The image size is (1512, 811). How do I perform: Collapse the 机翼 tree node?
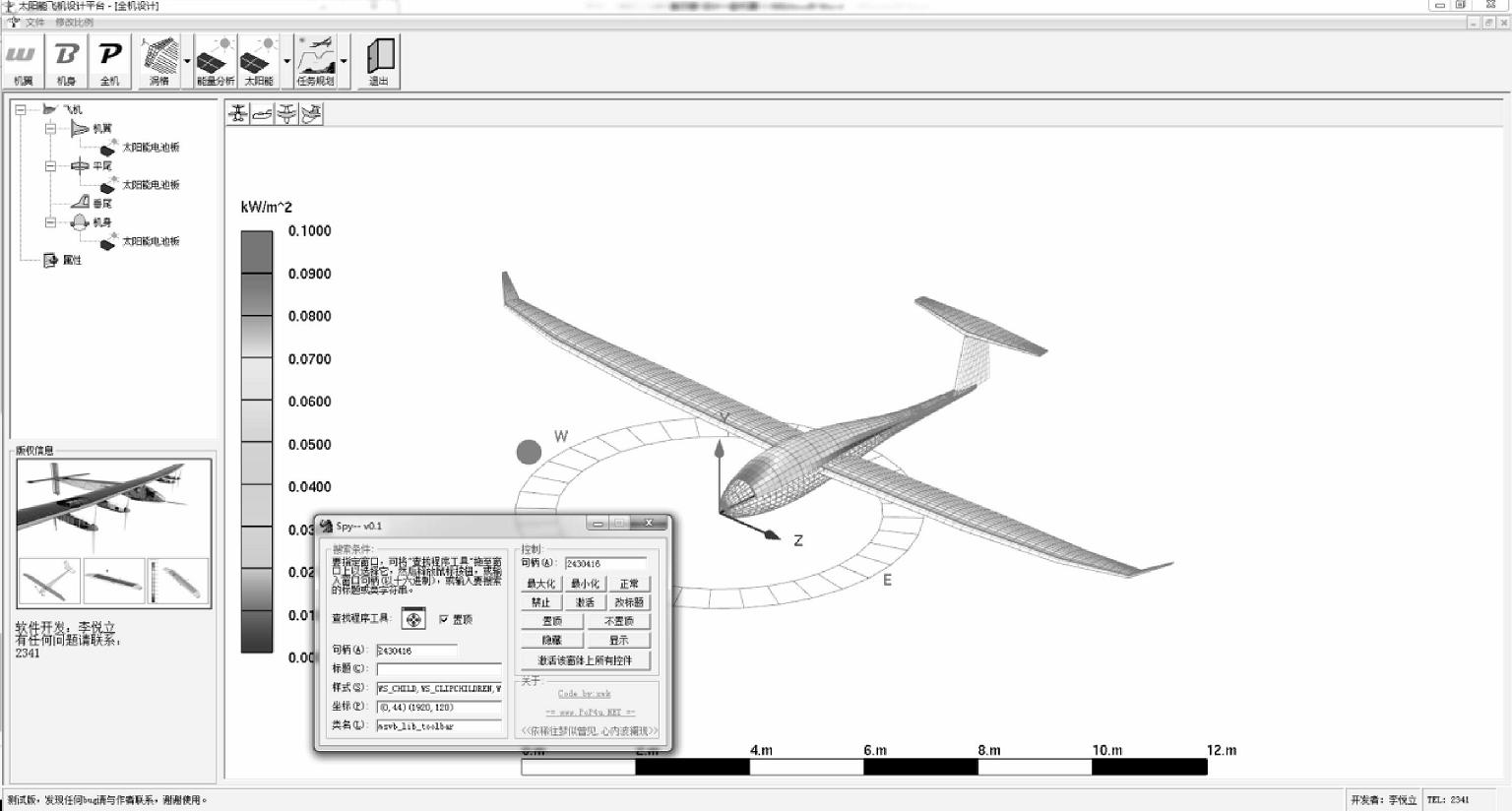point(50,128)
